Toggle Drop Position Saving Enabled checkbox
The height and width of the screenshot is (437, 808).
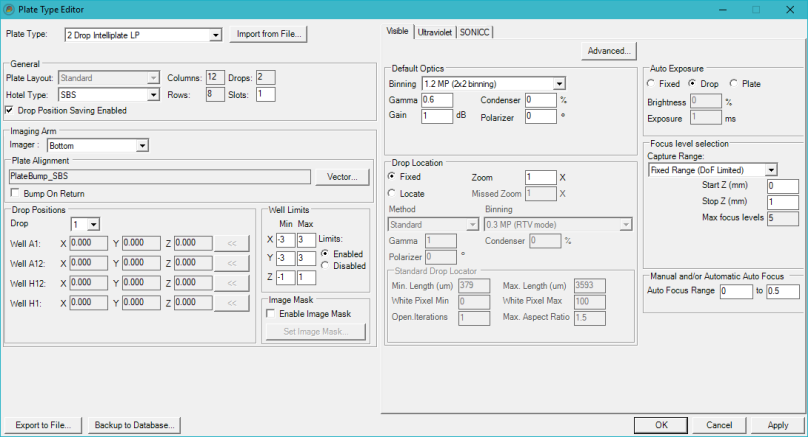(9, 110)
